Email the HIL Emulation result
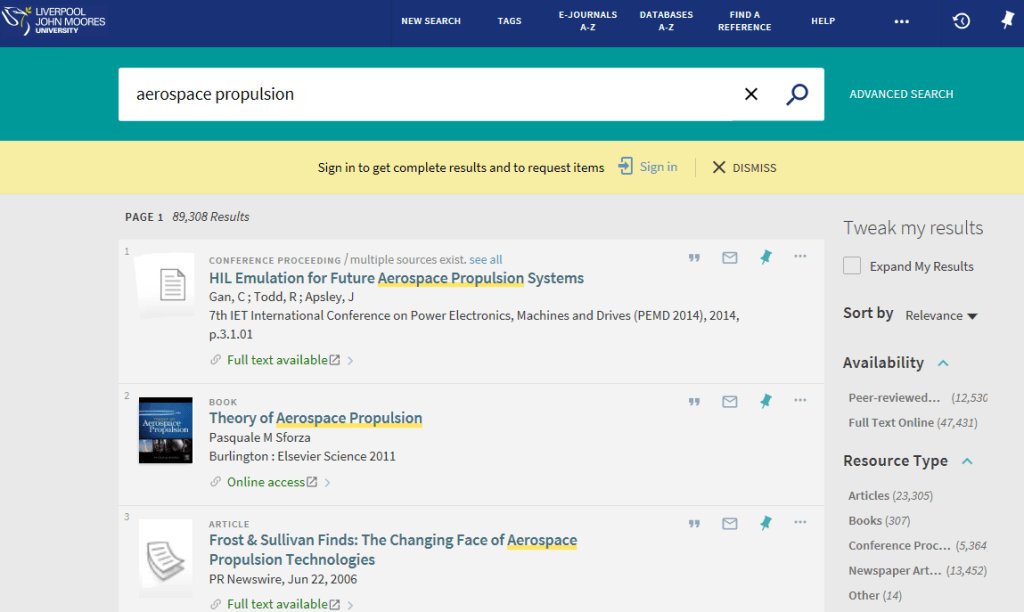This screenshot has width=1024, height=612. (729, 257)
